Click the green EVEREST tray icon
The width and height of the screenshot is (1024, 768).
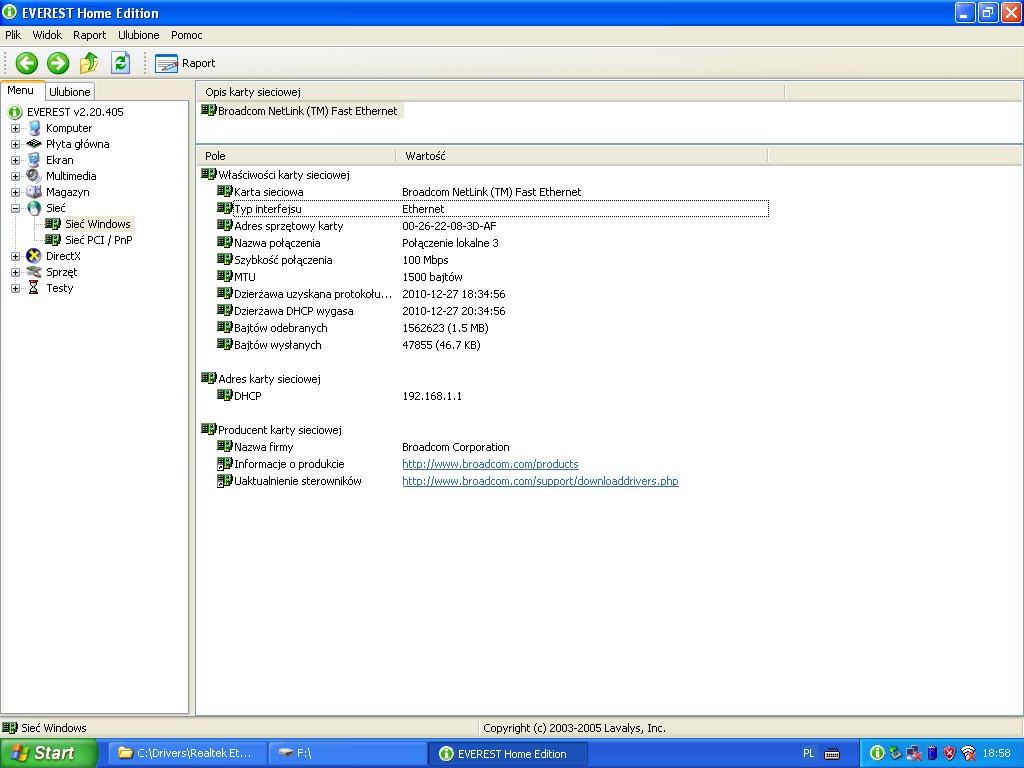coord(877,753)
